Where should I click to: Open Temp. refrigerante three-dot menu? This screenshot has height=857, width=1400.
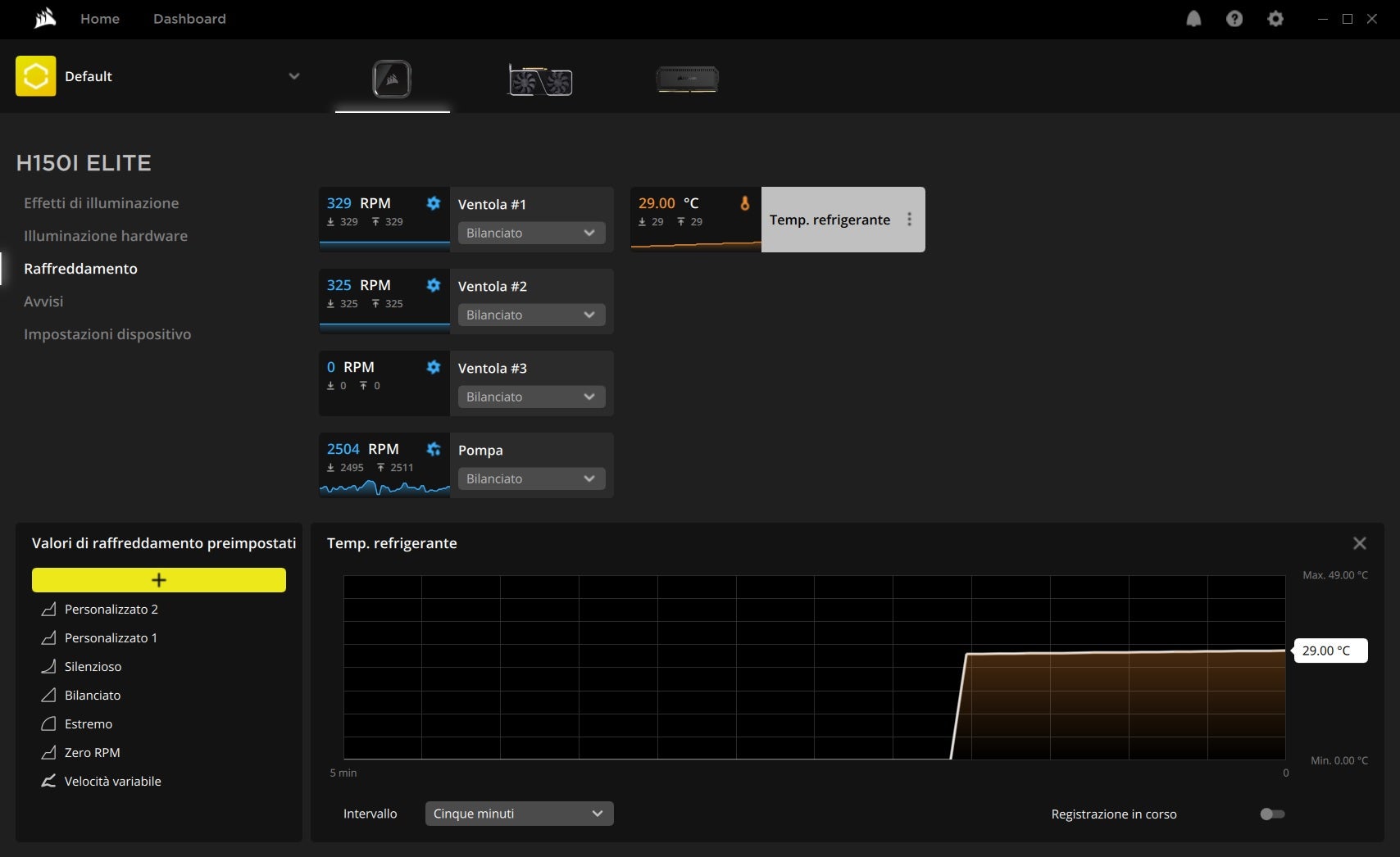pyautogui.click(x=909, y=220)
